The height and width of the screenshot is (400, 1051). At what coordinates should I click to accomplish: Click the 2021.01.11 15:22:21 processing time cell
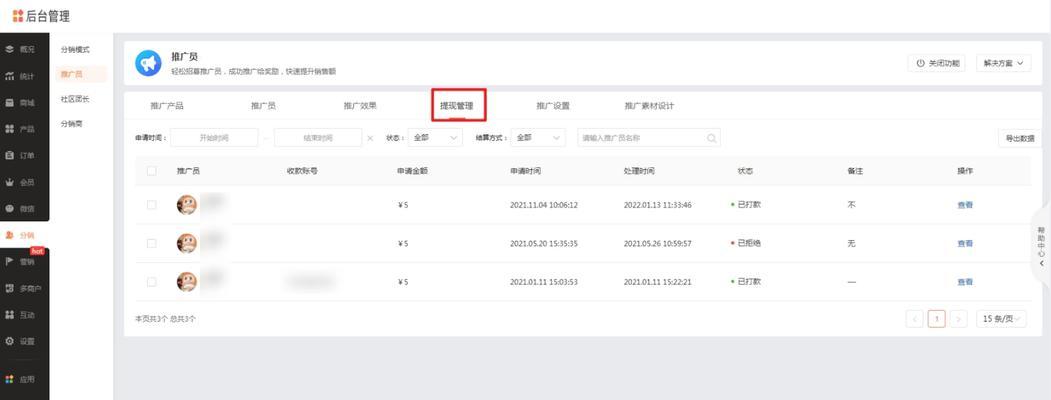coord(657,282)
